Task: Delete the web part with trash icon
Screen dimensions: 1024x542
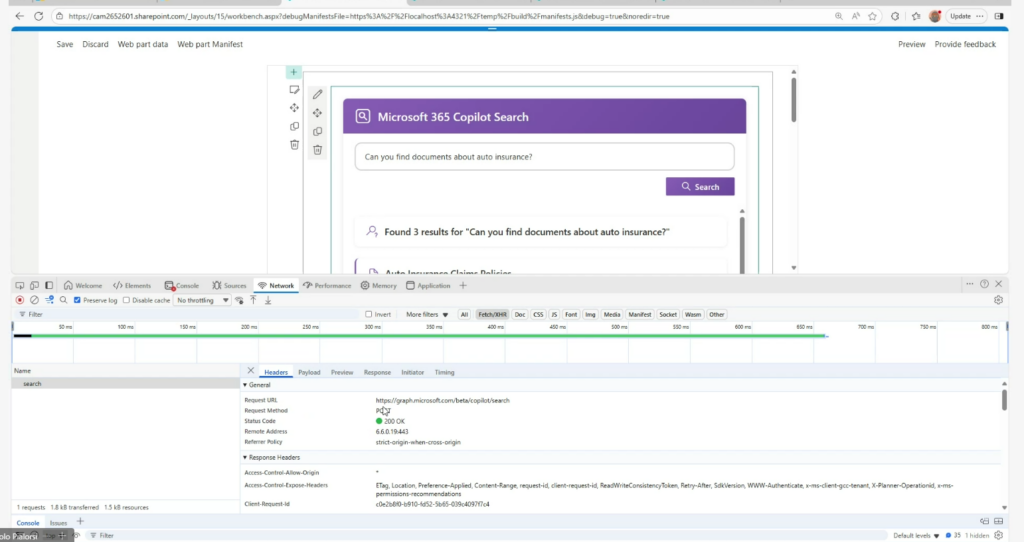Action: pyautogui.click(x=317, y=150)
